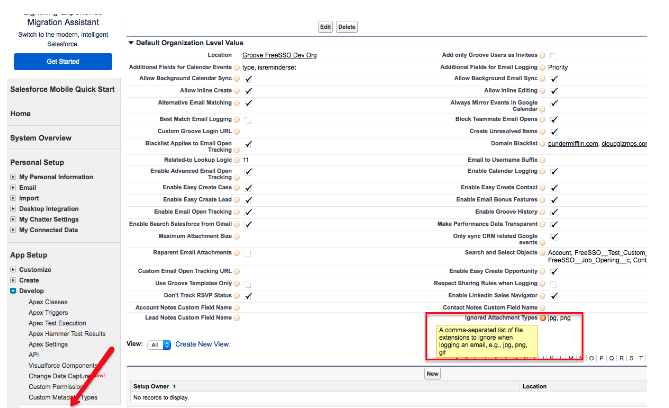
Task: Click help icon for Custom Email Open Tracking URL
Action: pos(236,271)
